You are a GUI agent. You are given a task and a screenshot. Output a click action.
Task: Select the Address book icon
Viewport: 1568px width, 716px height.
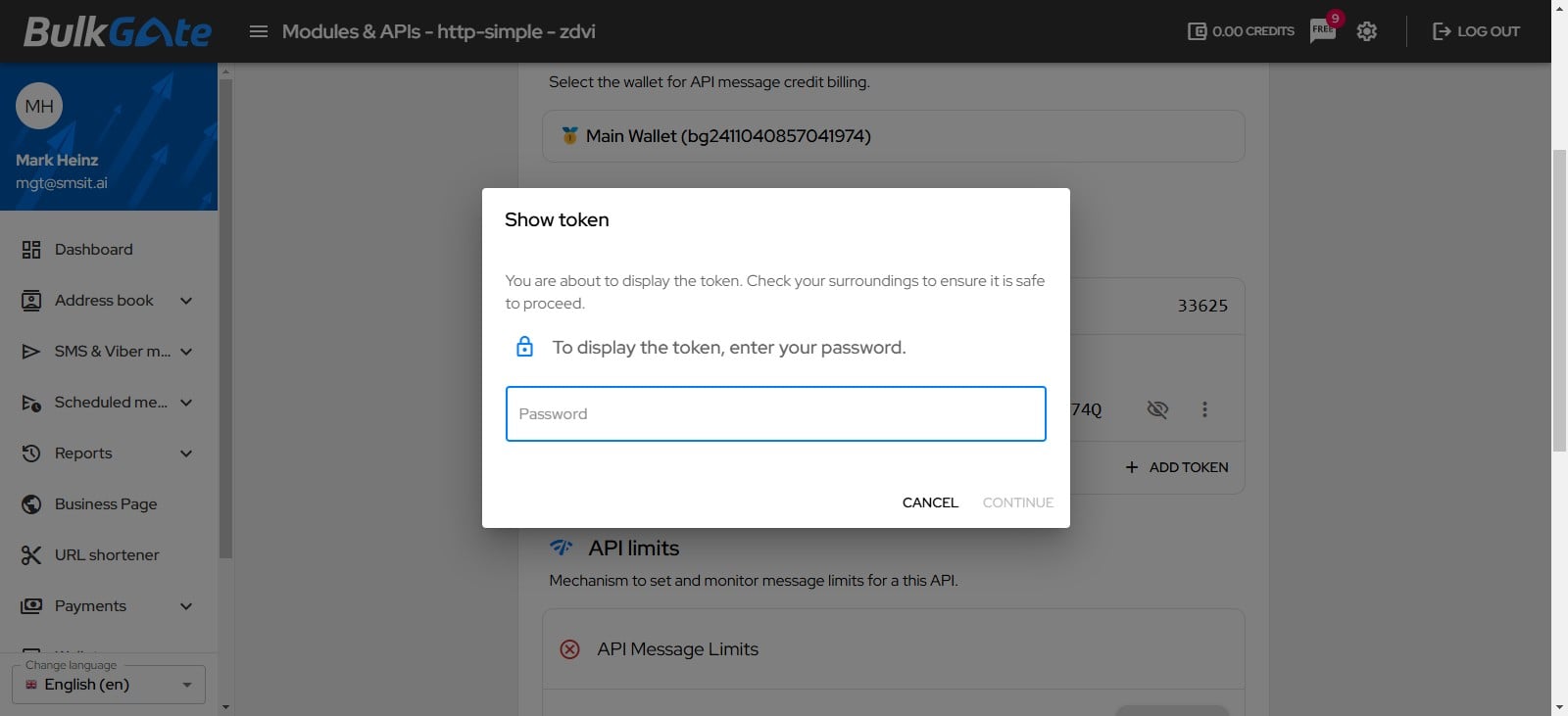tap(30, 300)
